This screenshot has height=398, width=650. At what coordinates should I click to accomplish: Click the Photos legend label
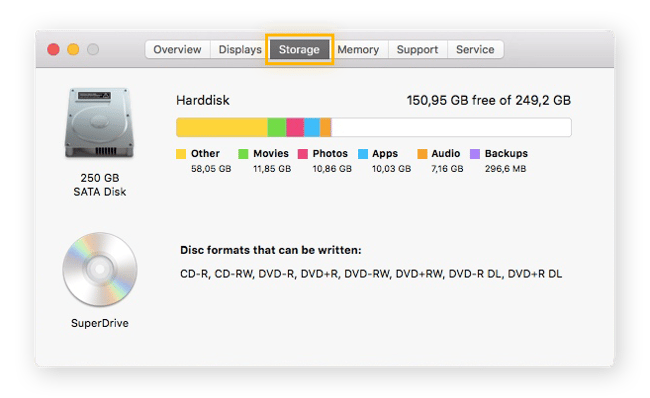(x=330, y=153)
